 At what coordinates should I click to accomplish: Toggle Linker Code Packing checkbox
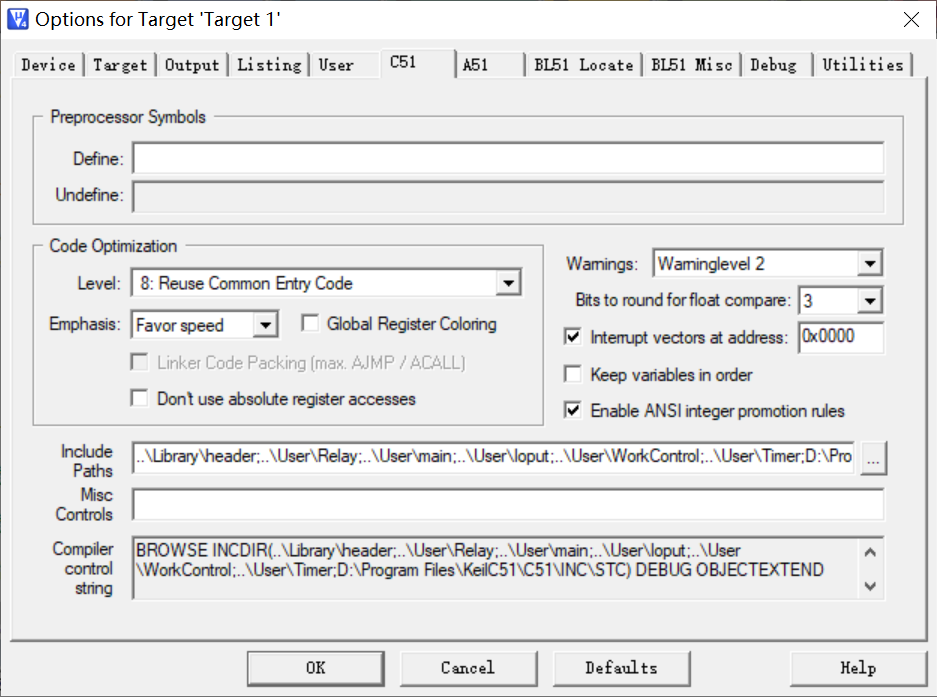(139, 362)
